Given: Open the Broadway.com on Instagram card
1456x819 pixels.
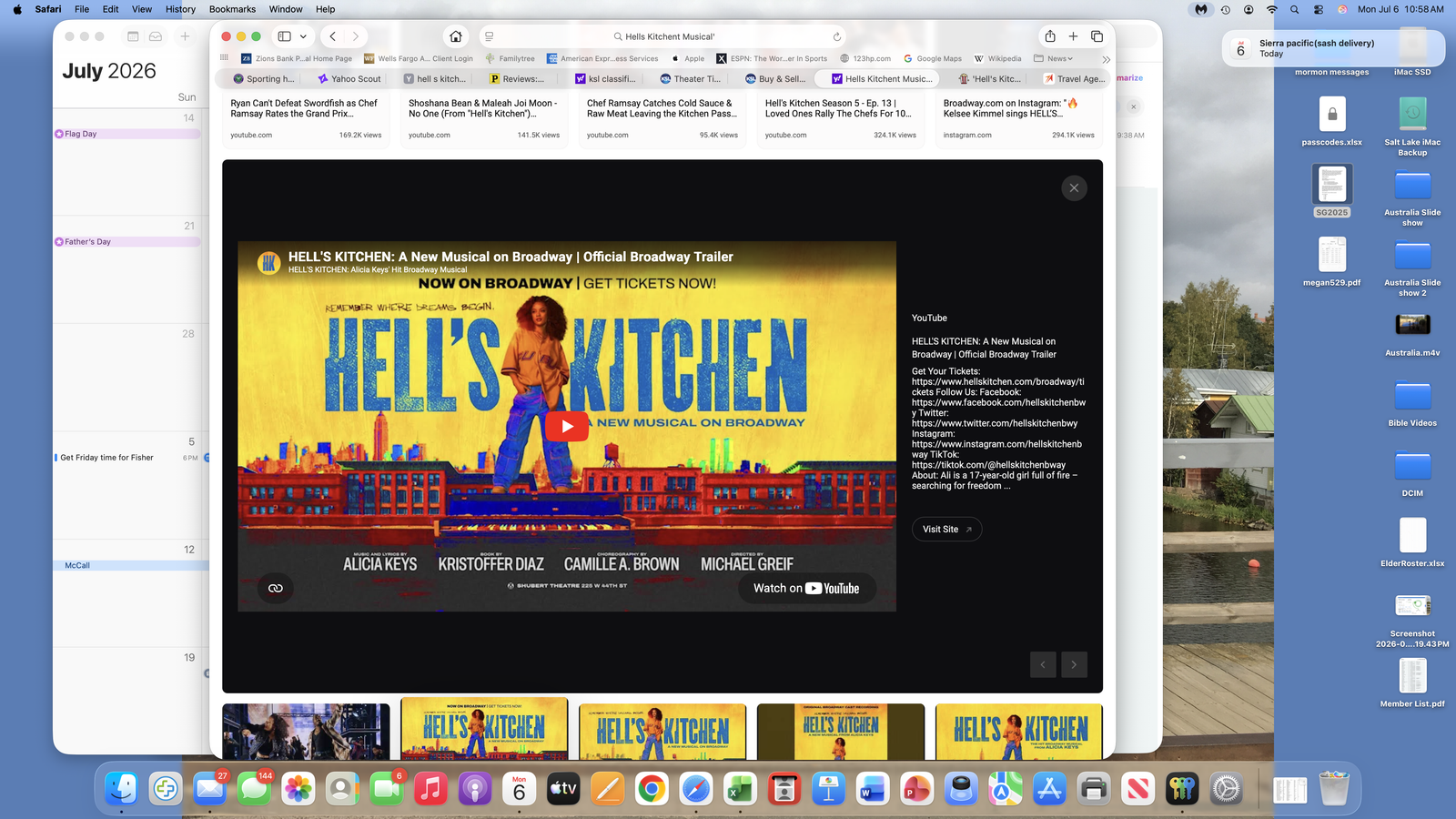Looking at the screenshot, I should [x=1019, y=120].
